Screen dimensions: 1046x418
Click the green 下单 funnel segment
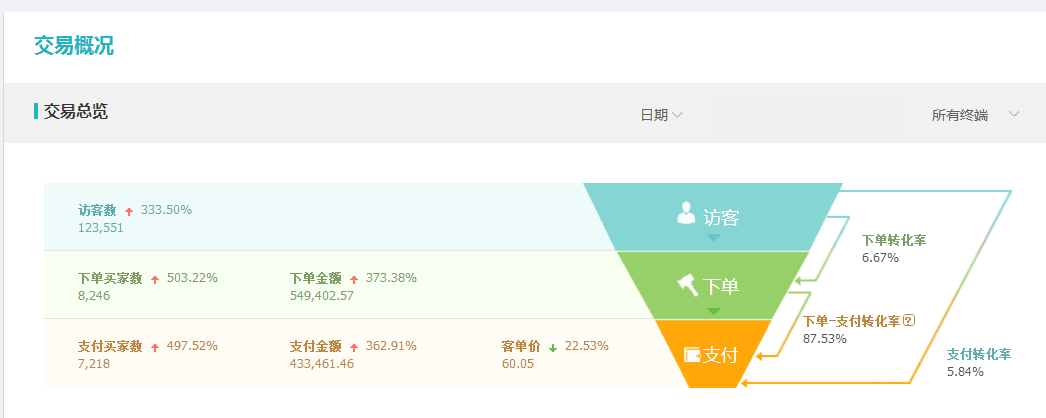pos(712,285)
